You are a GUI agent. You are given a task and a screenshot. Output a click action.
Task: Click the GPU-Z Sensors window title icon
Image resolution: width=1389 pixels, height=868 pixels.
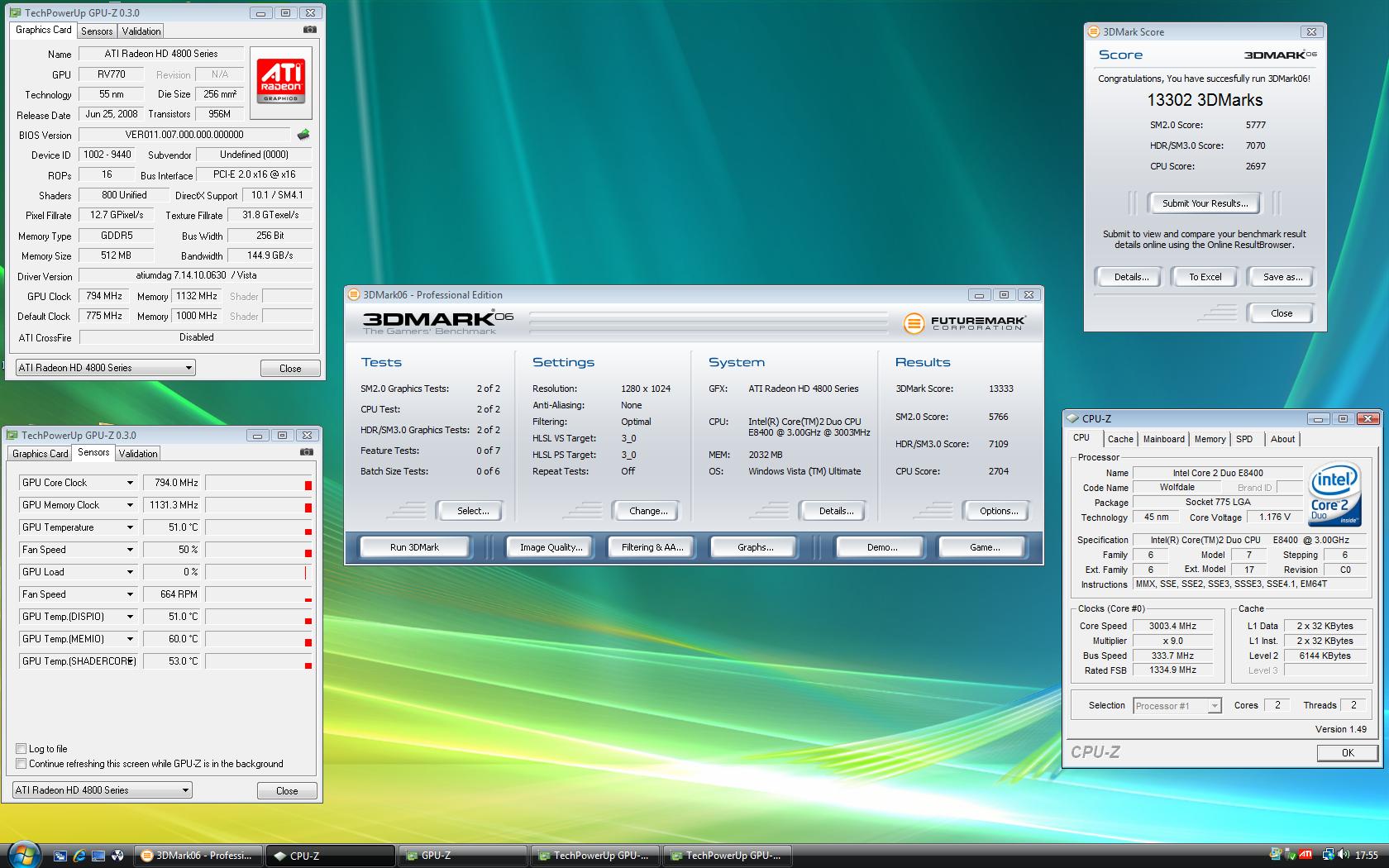(x=12, y=435)
